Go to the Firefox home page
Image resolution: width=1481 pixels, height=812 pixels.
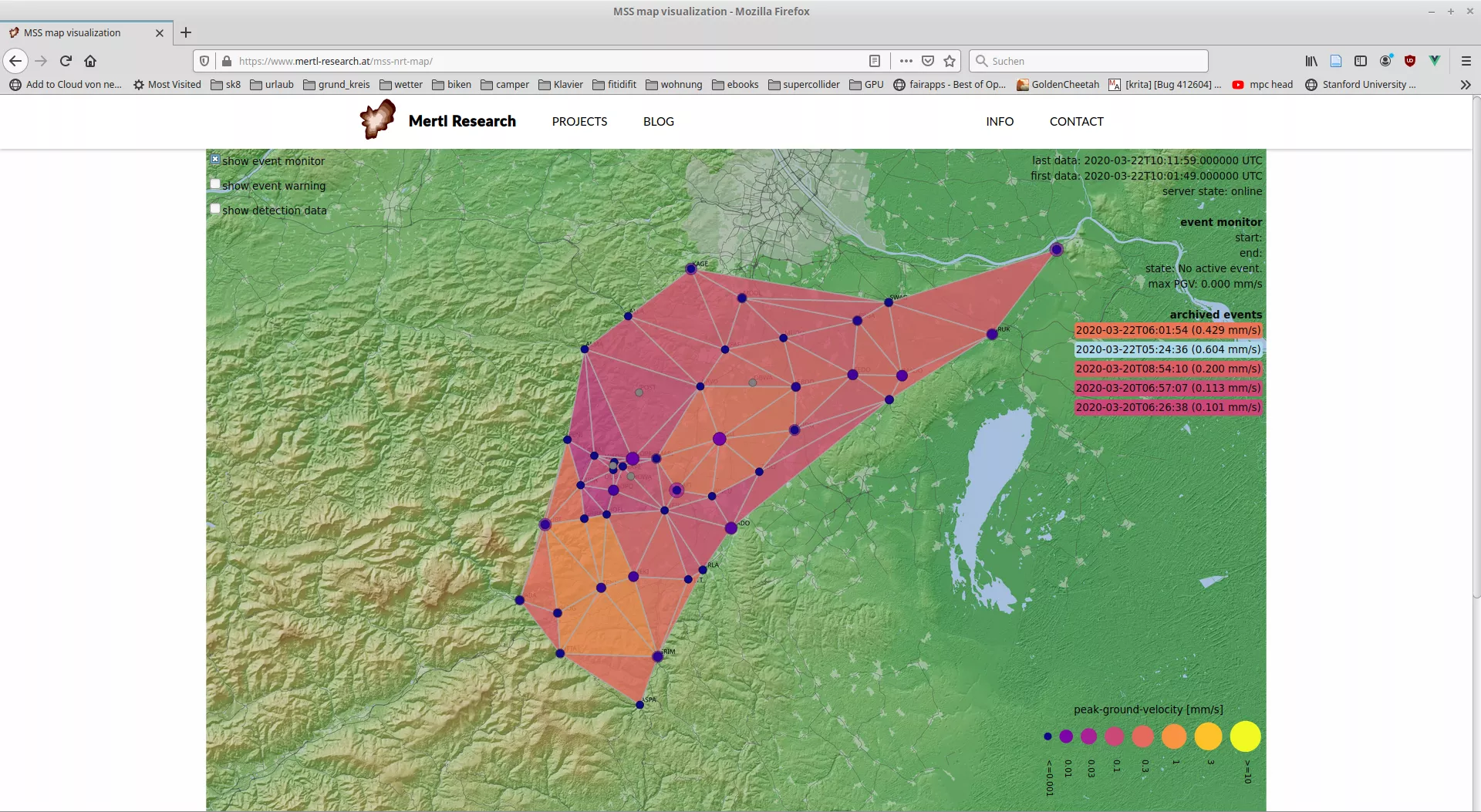point(90,61)
